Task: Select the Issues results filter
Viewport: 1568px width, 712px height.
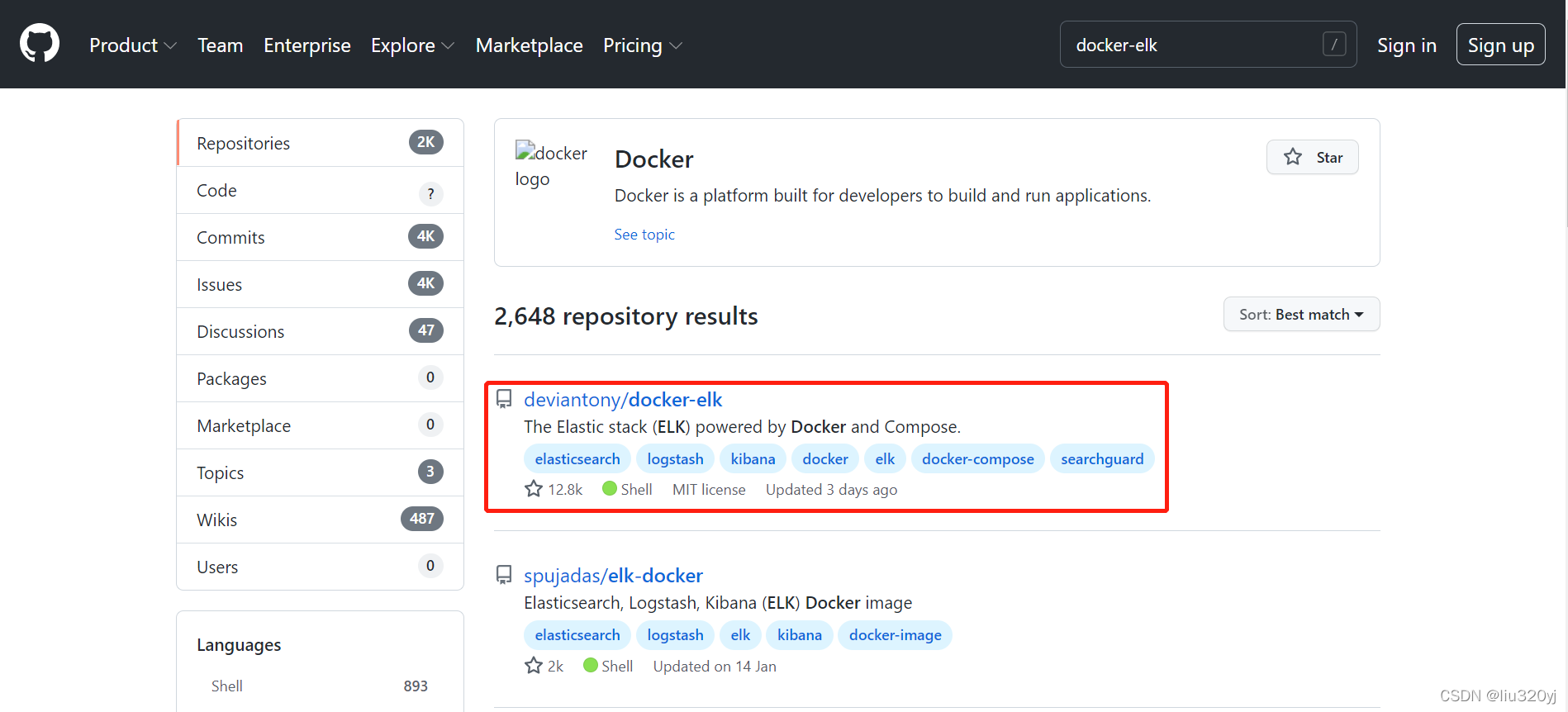Action: (321, 284)
